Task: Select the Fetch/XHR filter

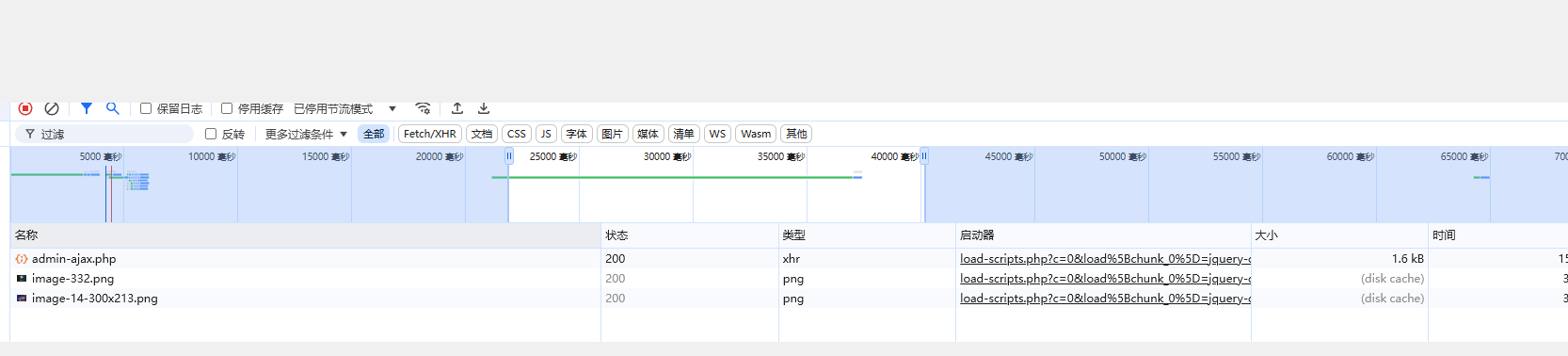Action: click(x=430, y=134)
